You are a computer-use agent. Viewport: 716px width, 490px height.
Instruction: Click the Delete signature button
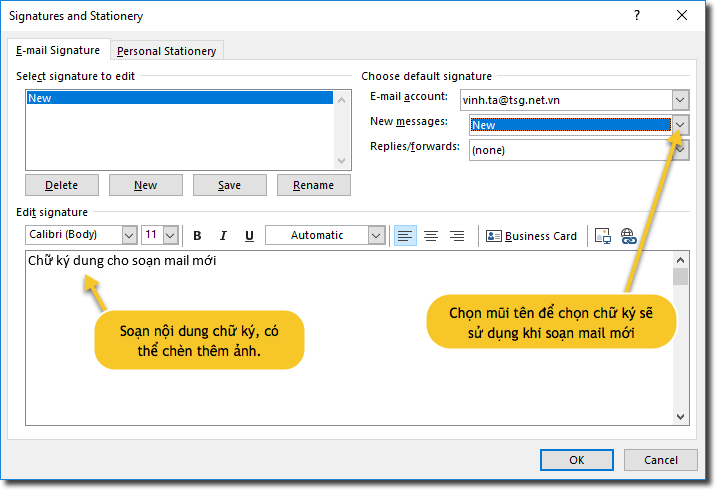[61, 185]
